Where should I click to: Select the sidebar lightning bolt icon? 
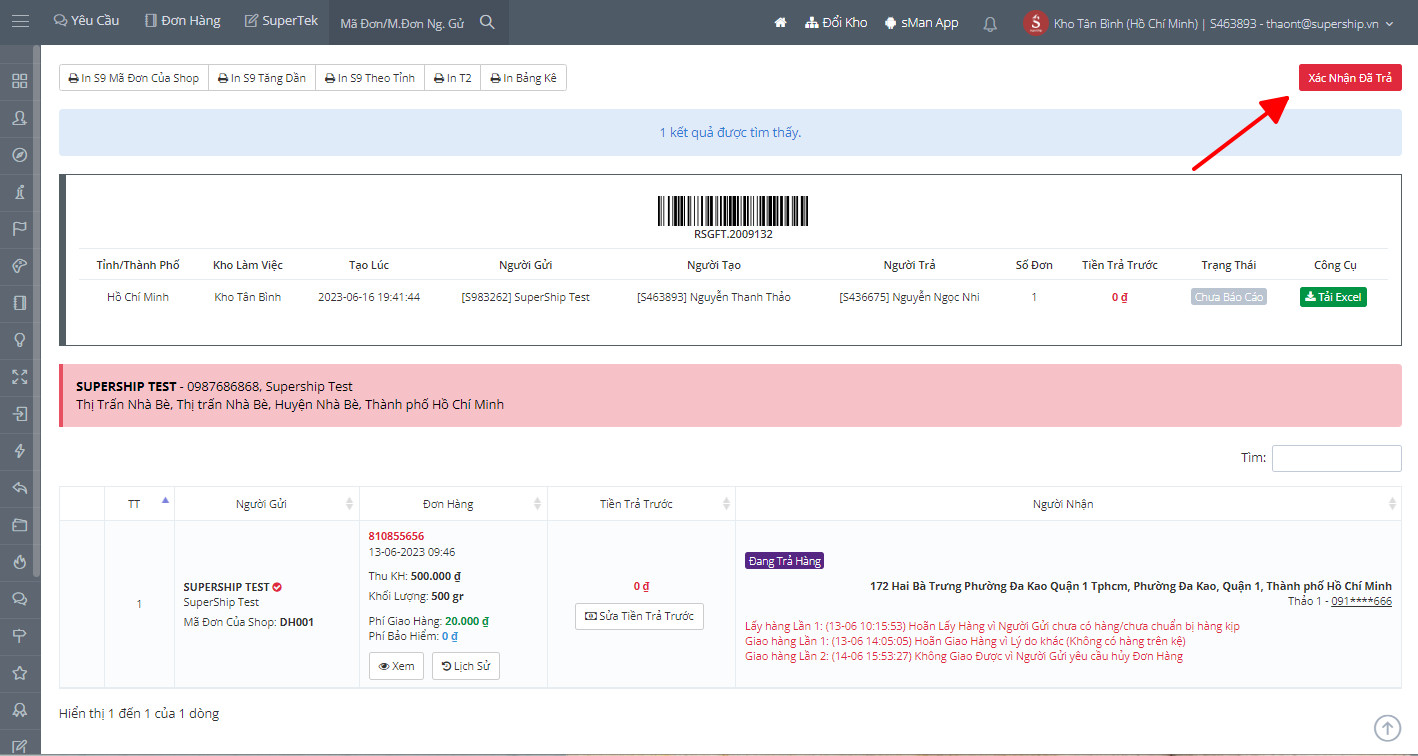pyautogui.click(x=19, y=451)
